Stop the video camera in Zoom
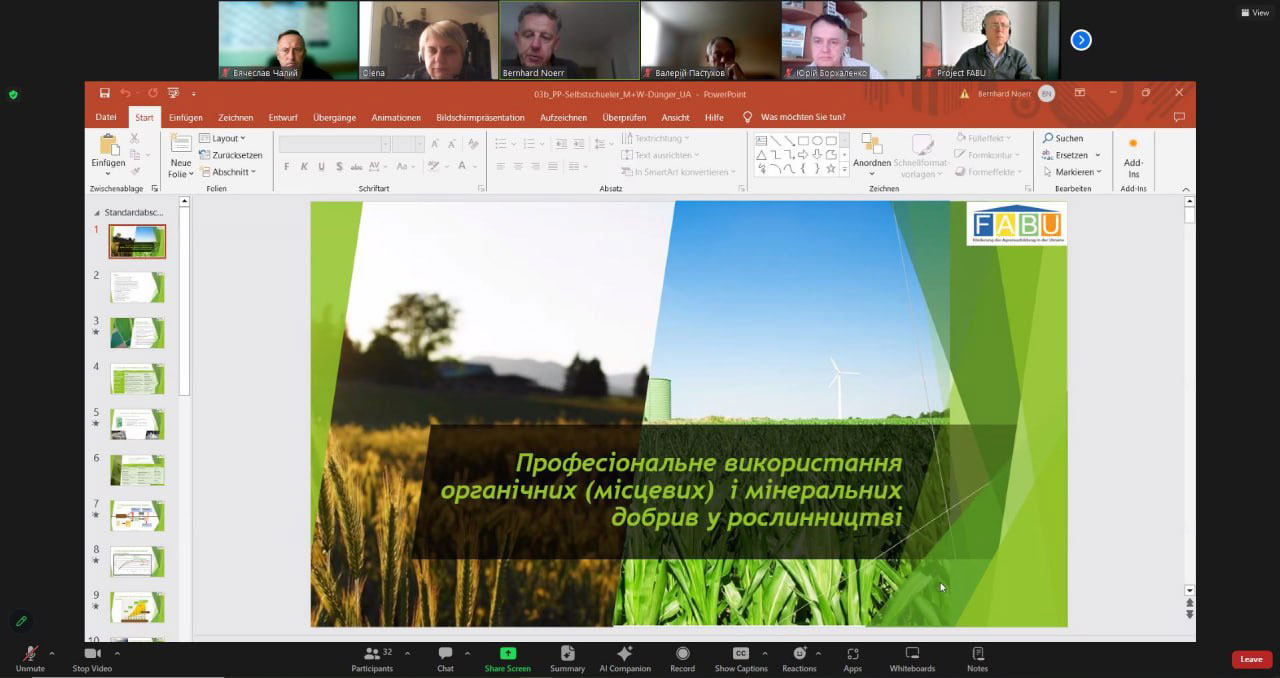 click(92, 658)
